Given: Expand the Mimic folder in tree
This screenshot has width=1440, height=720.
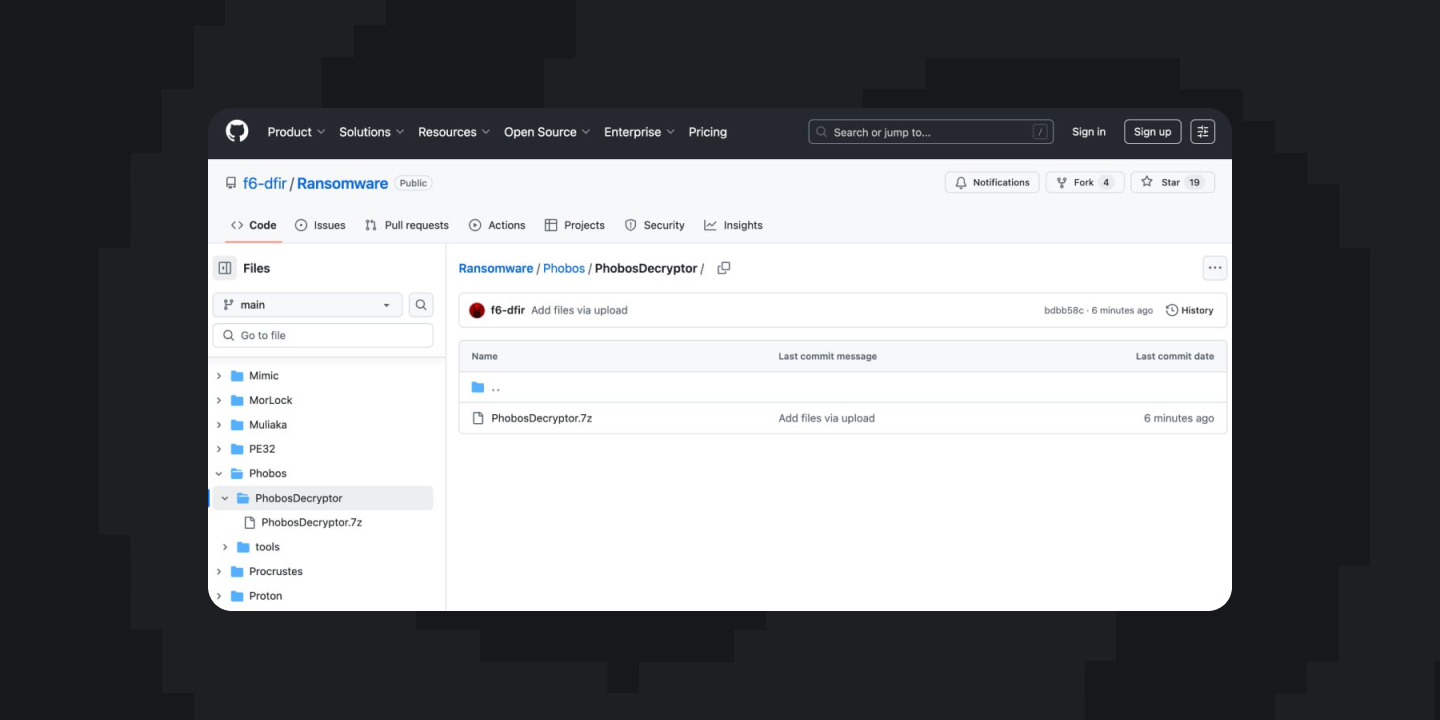Looking at the screenshot, I should (220, 376).
